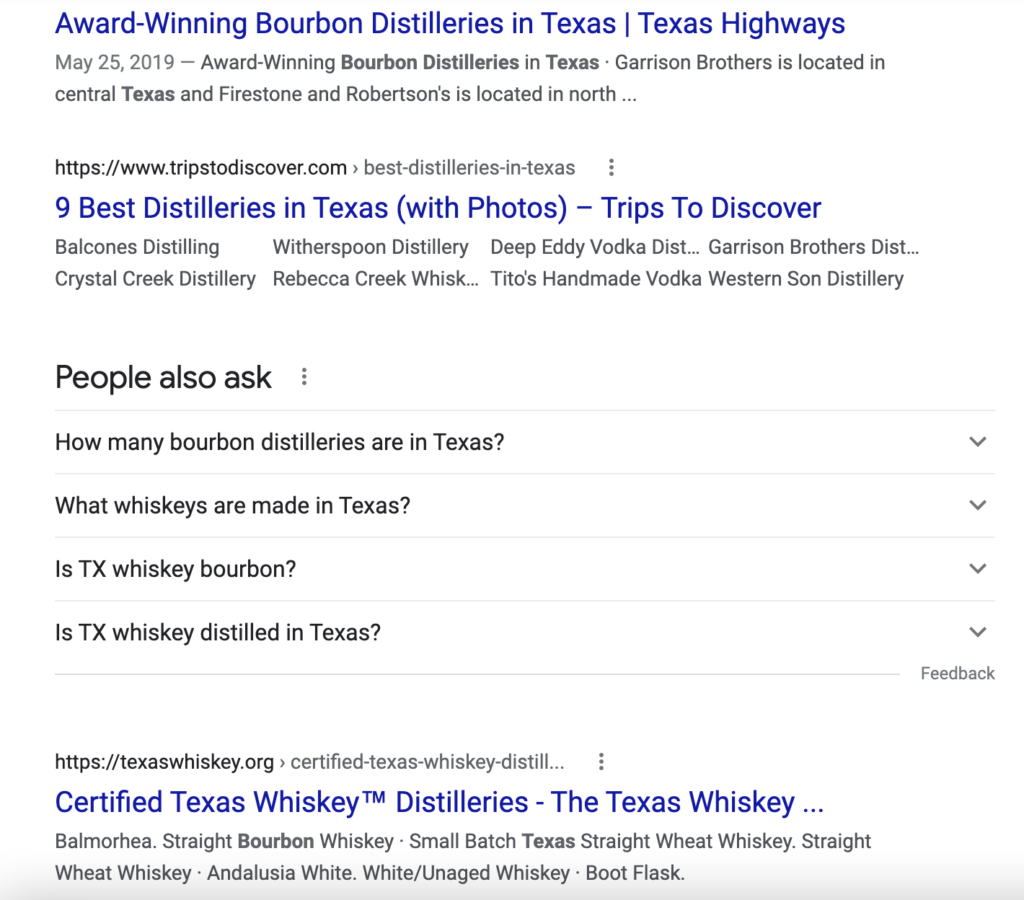Click the Crystal Creek Distillery sitelink
The height and width of the screenshot is (900, 1024).
coord(155,279)
